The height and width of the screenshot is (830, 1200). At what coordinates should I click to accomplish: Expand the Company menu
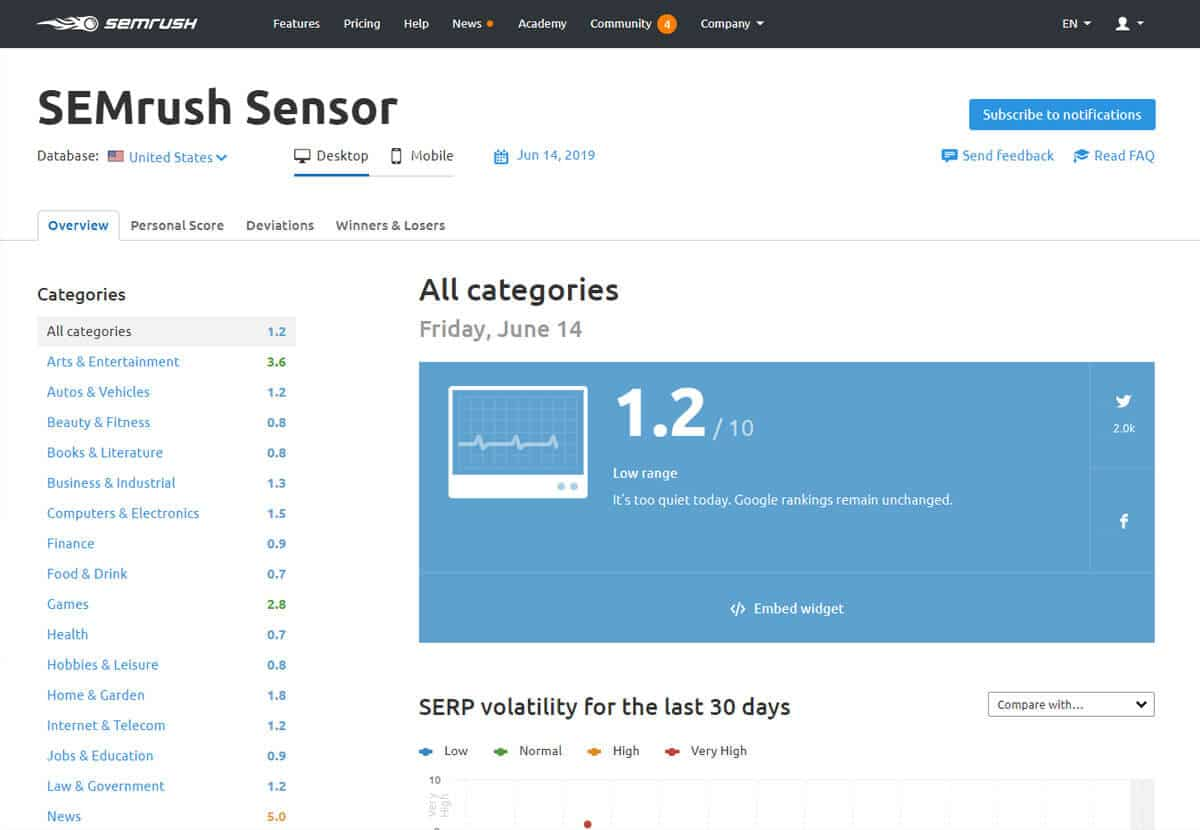[x=732, y=23]
